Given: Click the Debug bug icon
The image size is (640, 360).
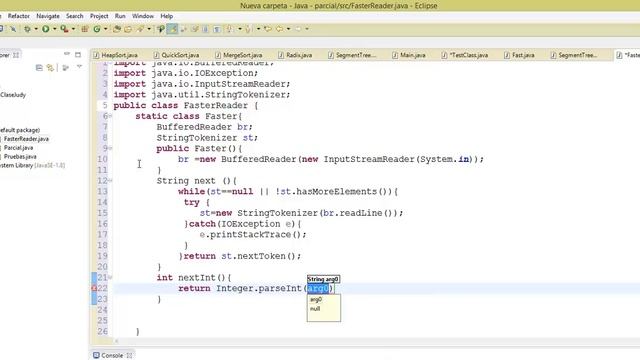Looking at the screenshot, I should tap(27, 29).
